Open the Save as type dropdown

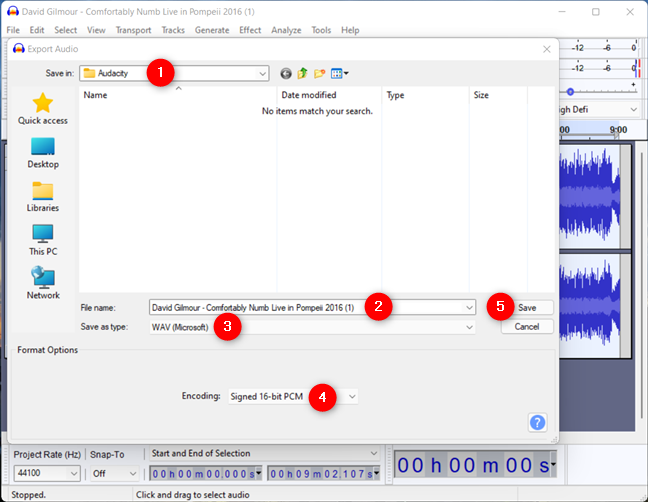click(x=469, y=327)
